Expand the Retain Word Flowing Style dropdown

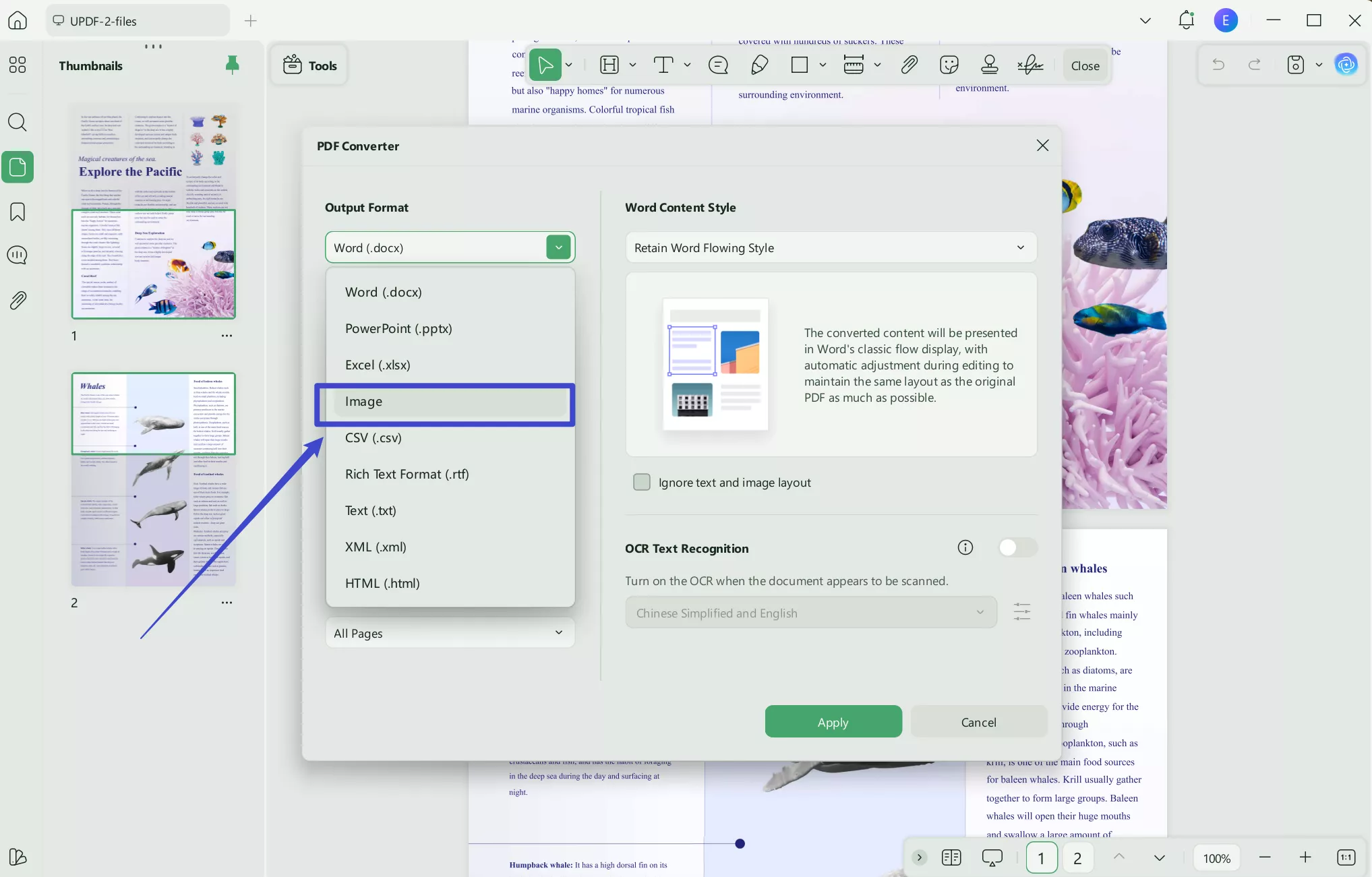pyautogui.click(x=831, y=247)
